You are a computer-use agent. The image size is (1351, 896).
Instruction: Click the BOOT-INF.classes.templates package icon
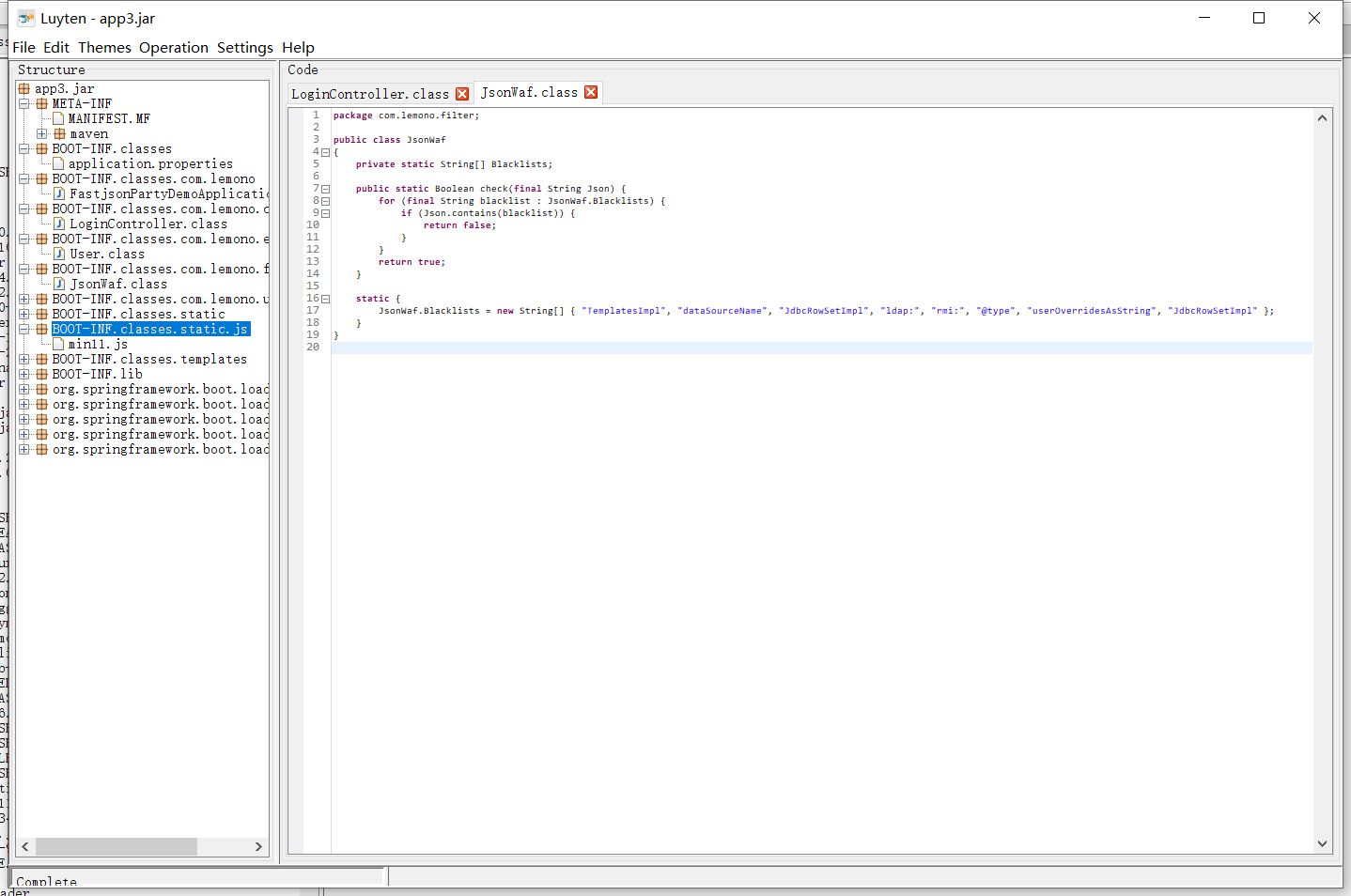pos(42,359)
